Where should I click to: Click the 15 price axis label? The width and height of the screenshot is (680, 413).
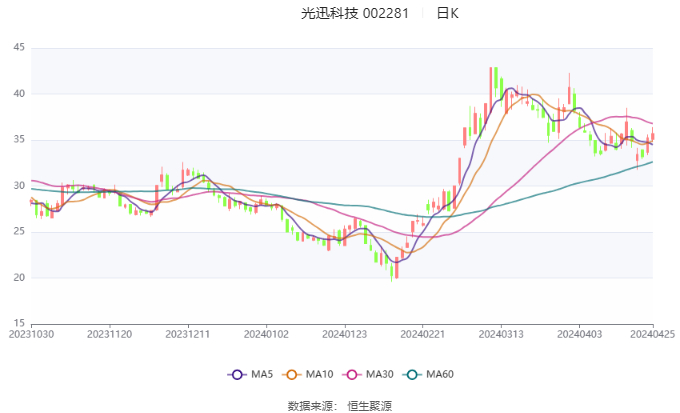19,323
